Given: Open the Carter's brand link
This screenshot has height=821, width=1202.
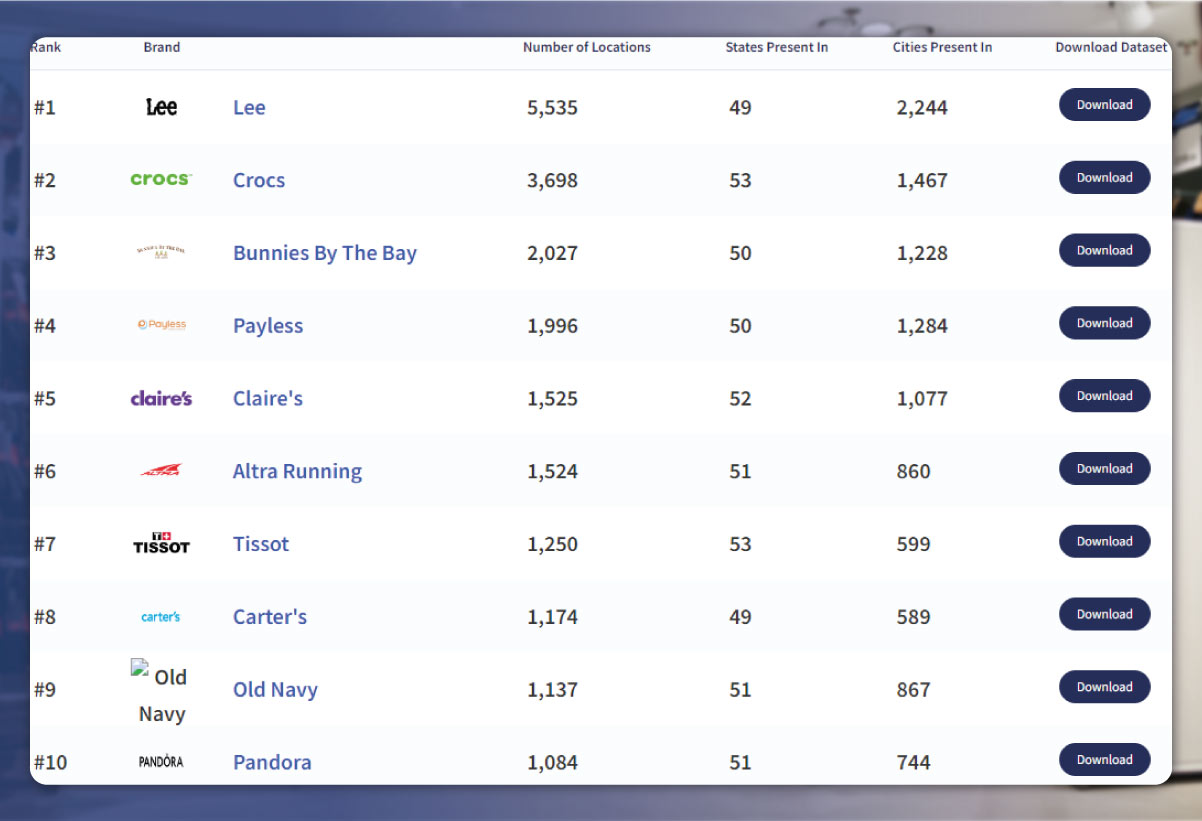Looking at the screenshot, I should pyautogui.click(x=270, y=617).
